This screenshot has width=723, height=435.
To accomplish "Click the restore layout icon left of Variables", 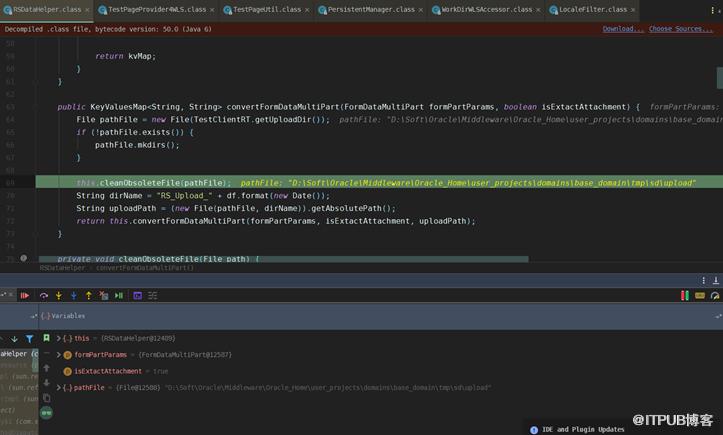I will [x=33, y=316].
